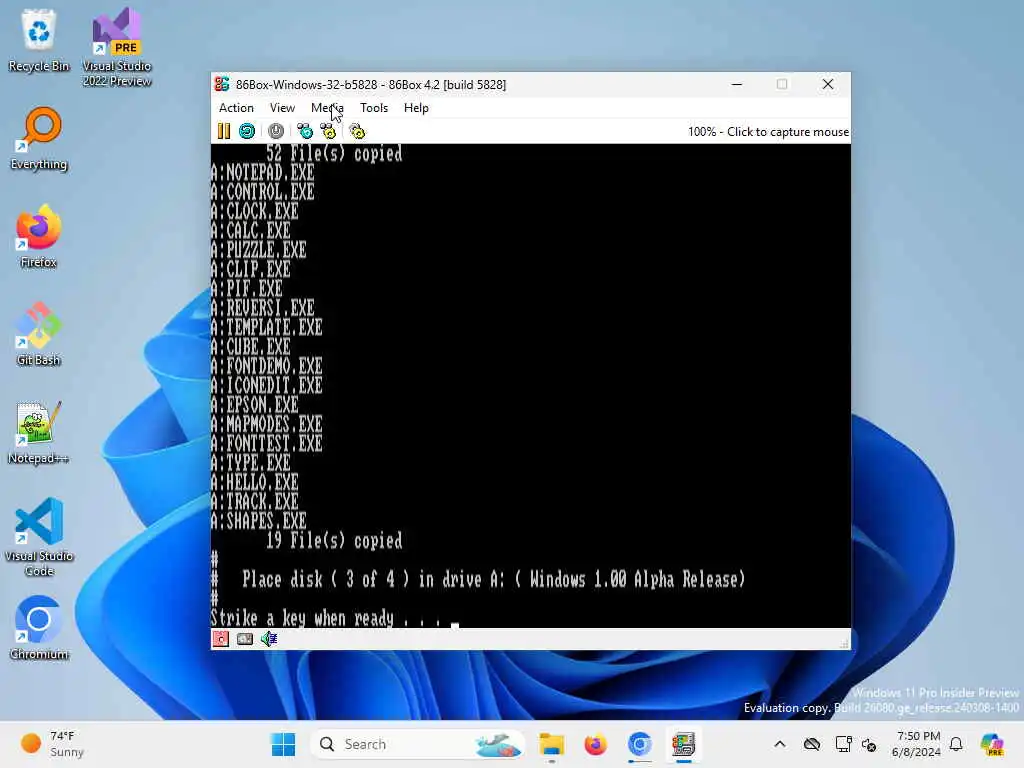
Task: Open the Tools menu
Action: point(374,108)
